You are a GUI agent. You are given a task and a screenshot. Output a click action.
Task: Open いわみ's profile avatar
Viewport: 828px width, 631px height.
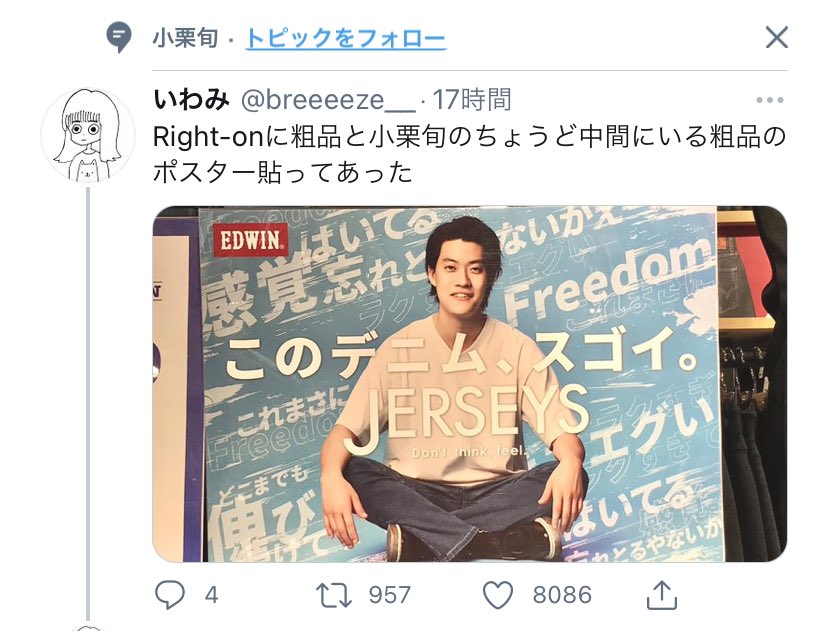[88, 135]
